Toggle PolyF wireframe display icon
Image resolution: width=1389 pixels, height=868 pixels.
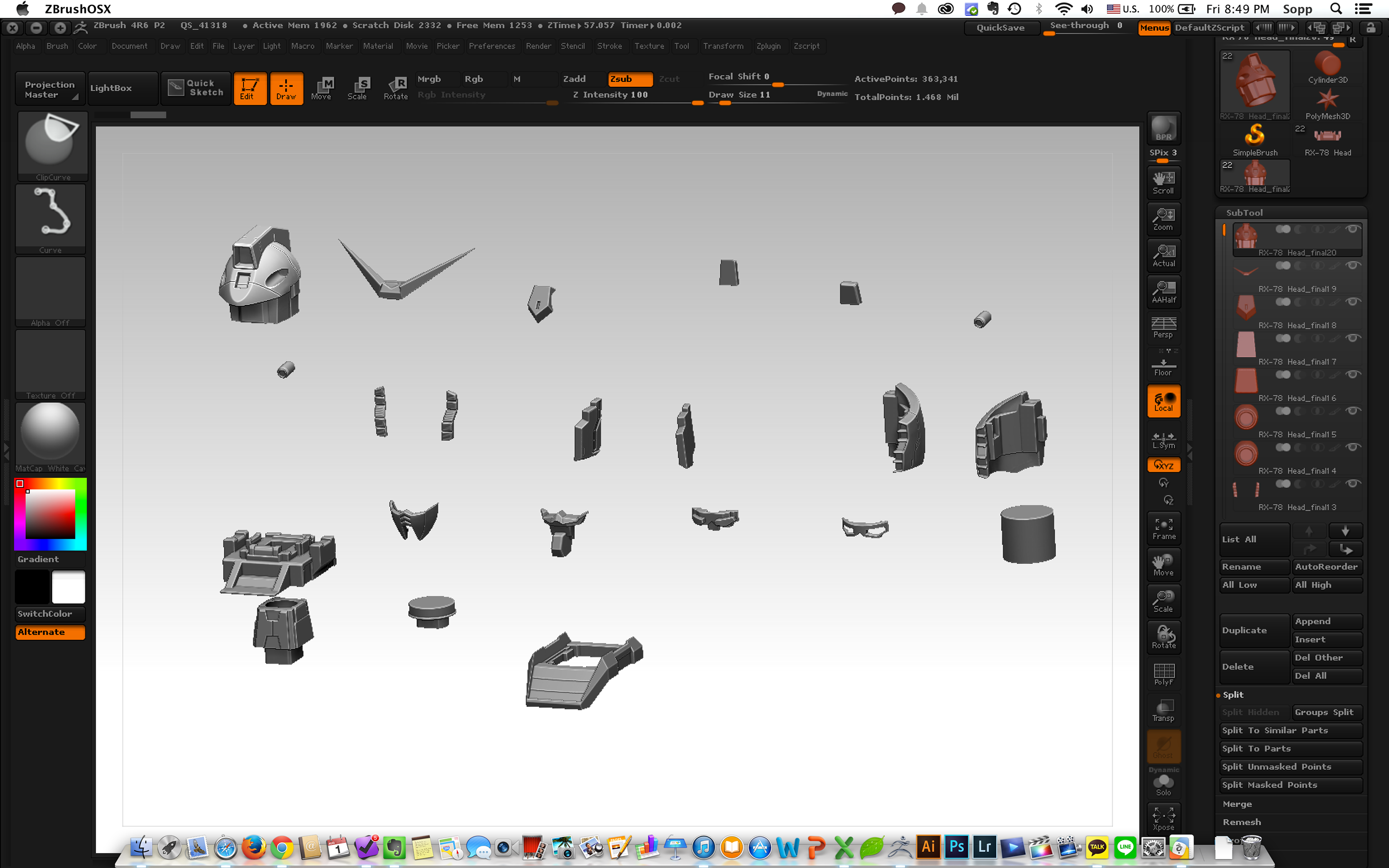pyautogui.click(x=1163, y=674)
